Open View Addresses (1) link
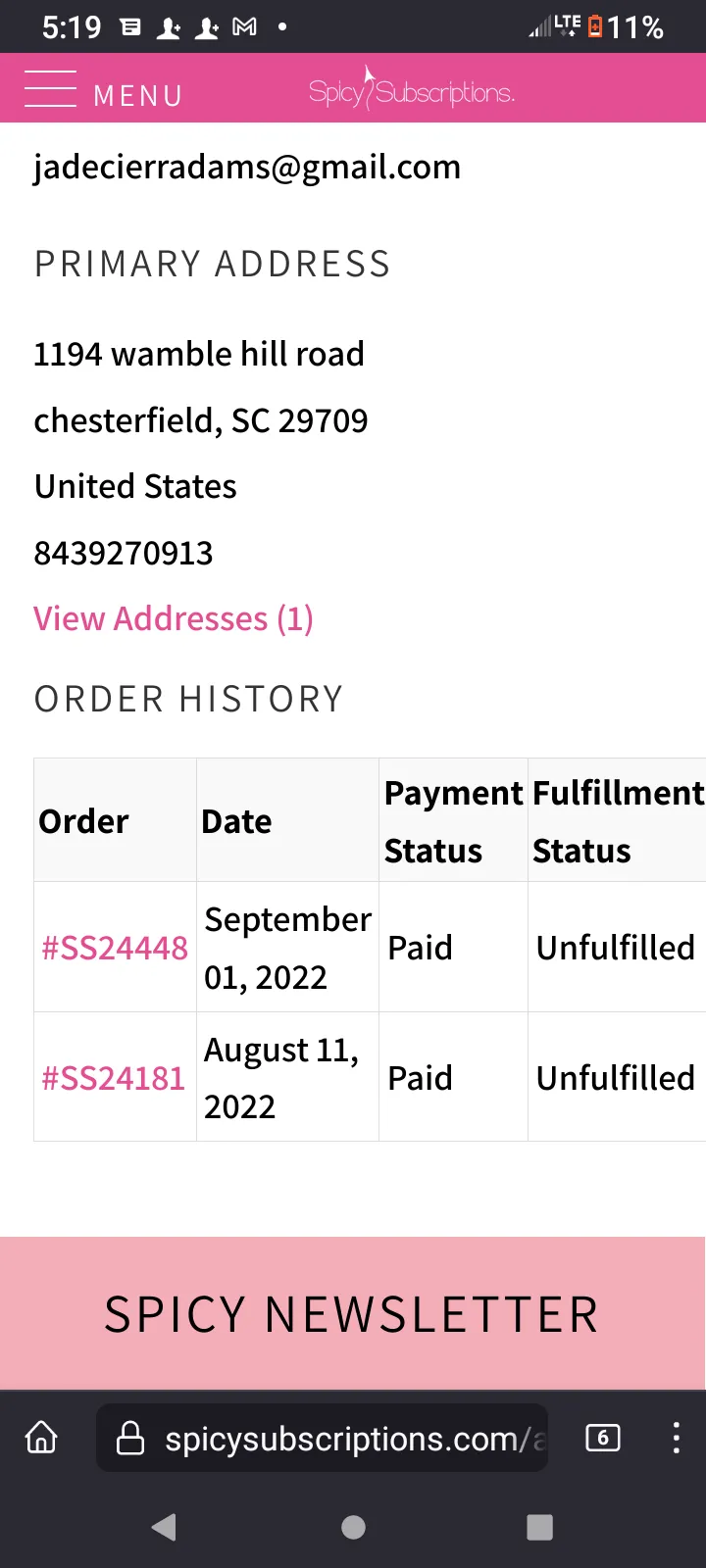The width and height of the screenshot is (706, 1568). pyautogui.click(x=174, y=618)
